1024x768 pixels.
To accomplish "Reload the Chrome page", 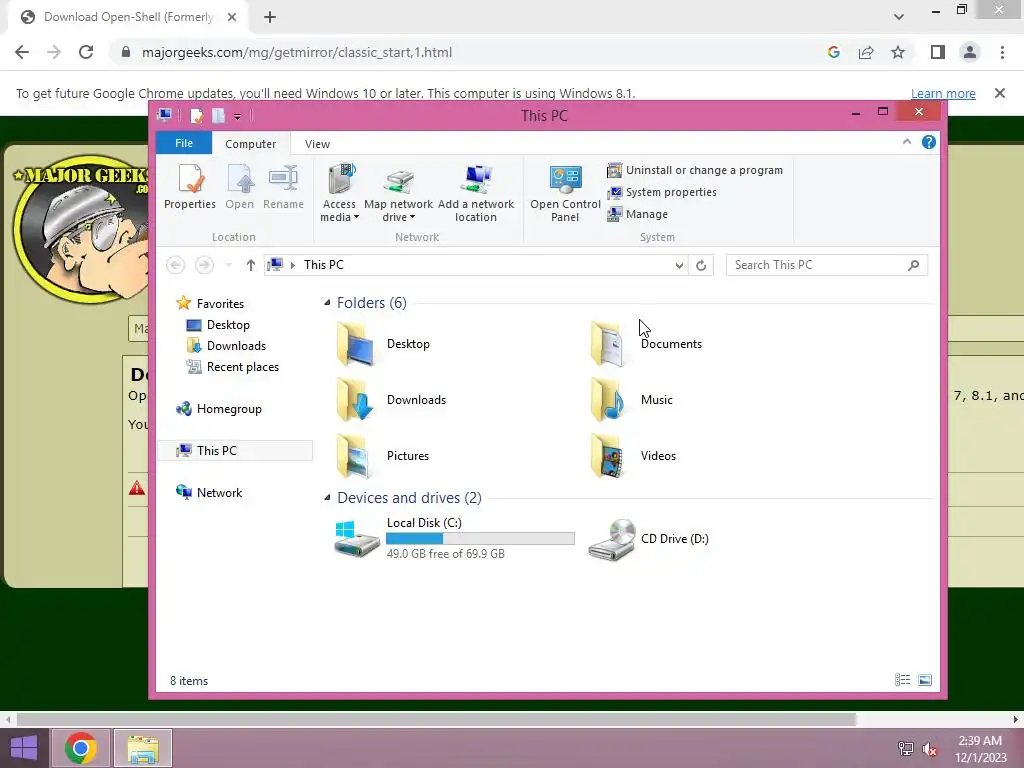I will click(86, 52).
